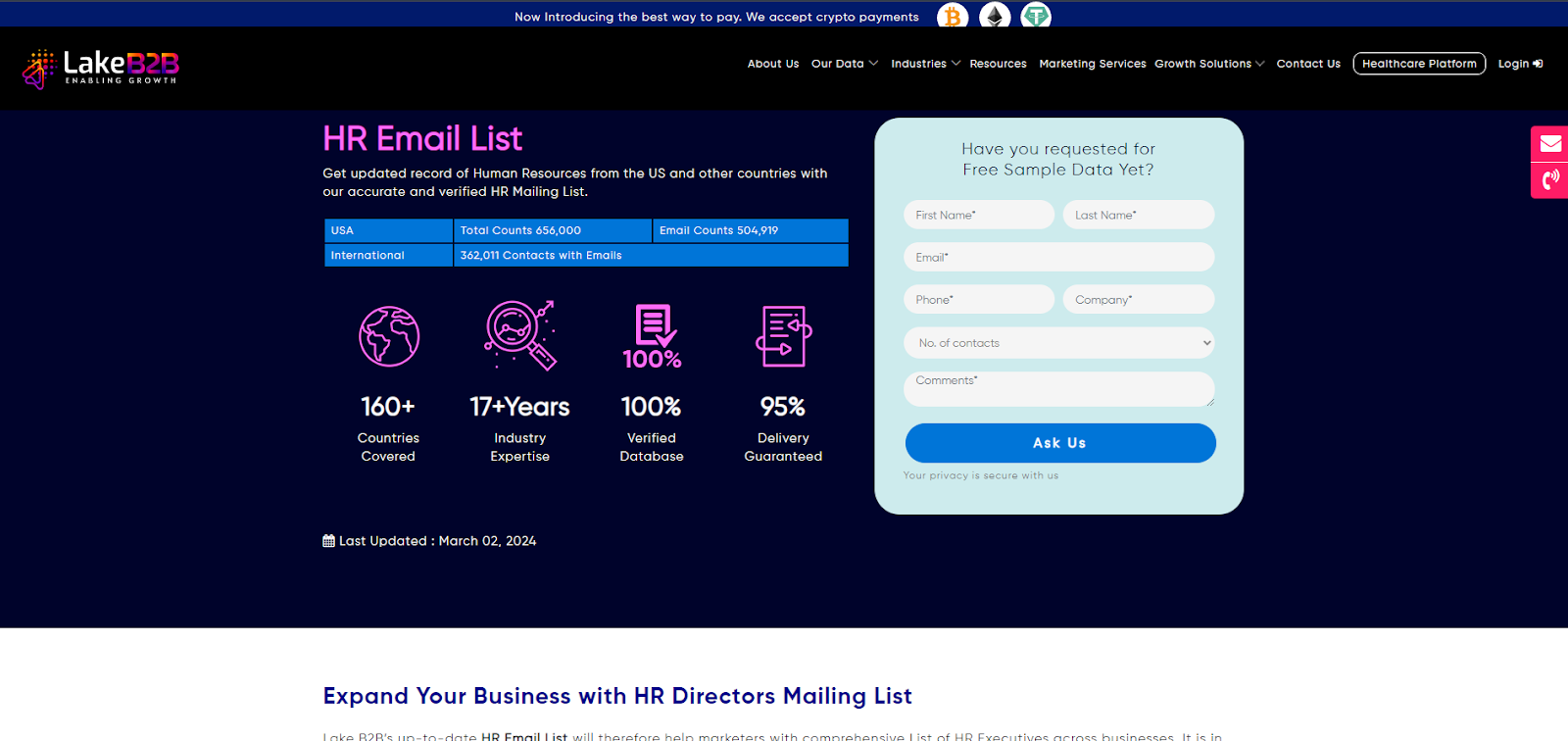Click the globe icon above Countries Covered
Screen dimensions: 1568x741
(x=389, y=336)
